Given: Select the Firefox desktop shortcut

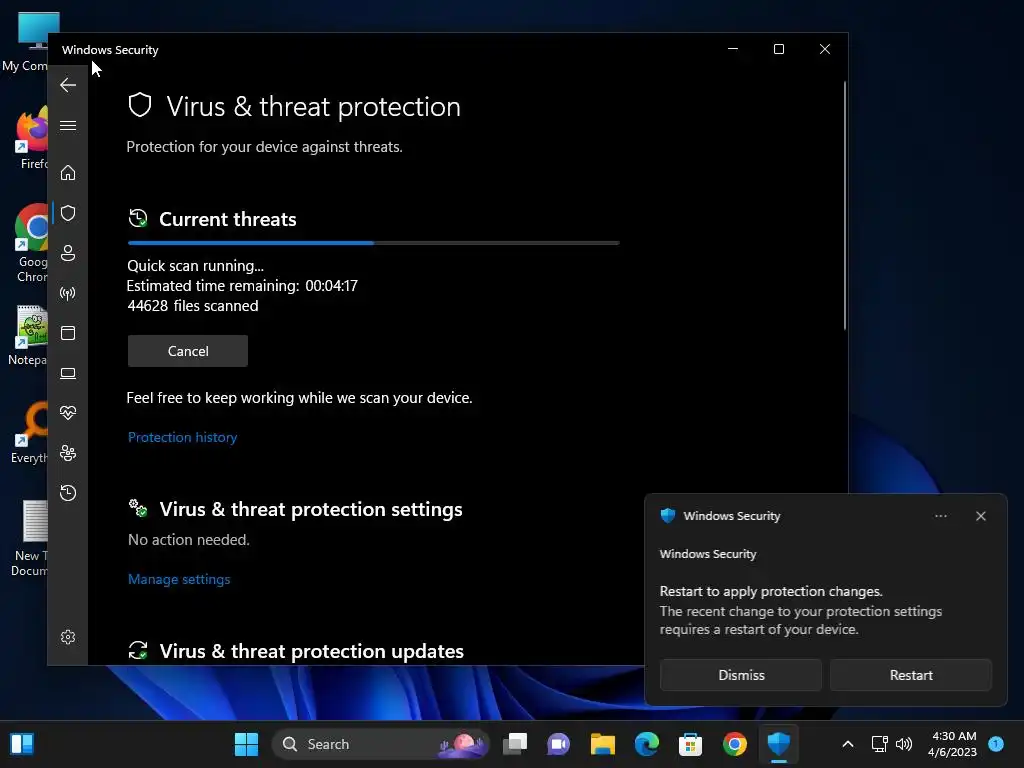Looking at the screenshot, I should pyautogui.click(x=30, y=139).
